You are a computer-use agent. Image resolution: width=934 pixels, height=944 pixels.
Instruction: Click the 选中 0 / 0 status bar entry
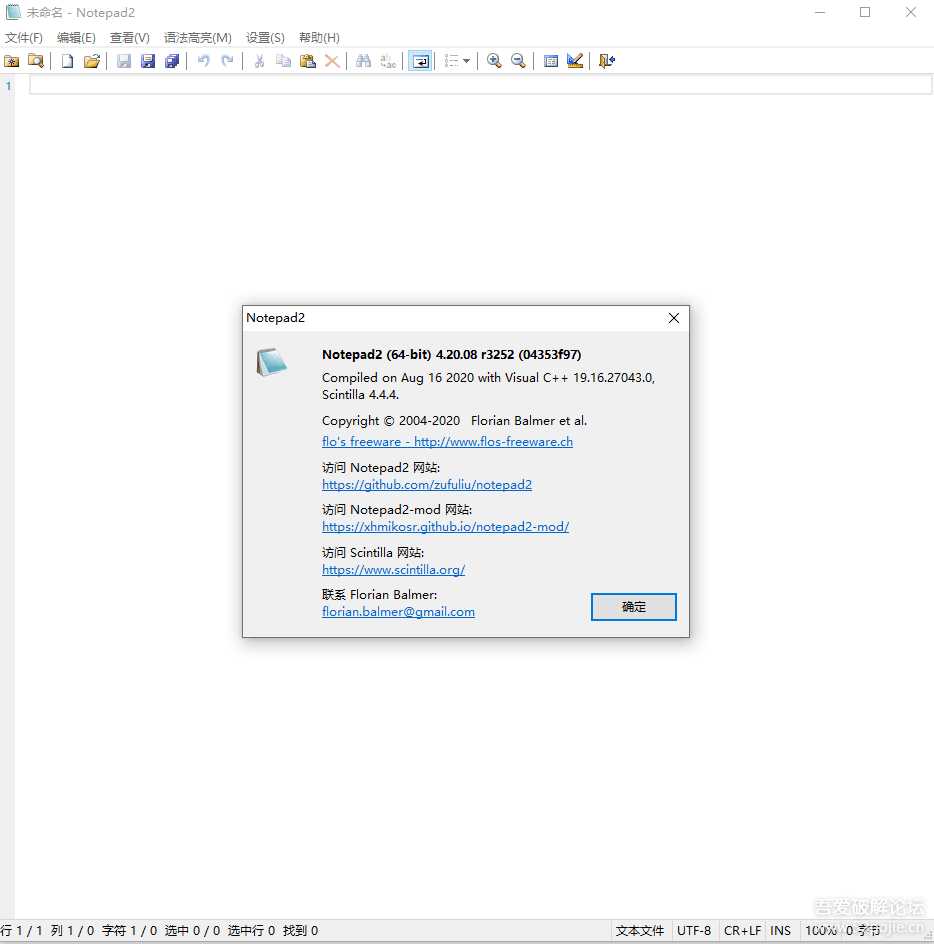click(x=193, y=930)
